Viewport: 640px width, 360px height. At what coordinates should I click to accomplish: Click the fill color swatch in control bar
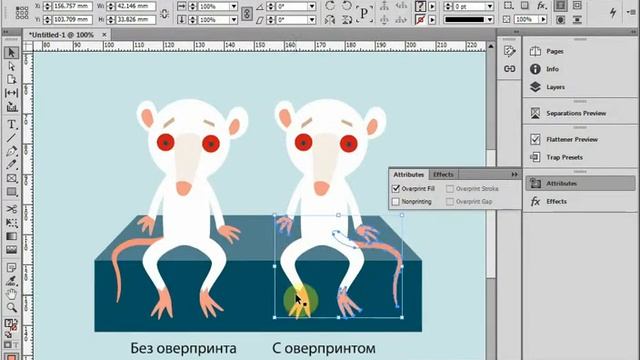click(420, 6)
